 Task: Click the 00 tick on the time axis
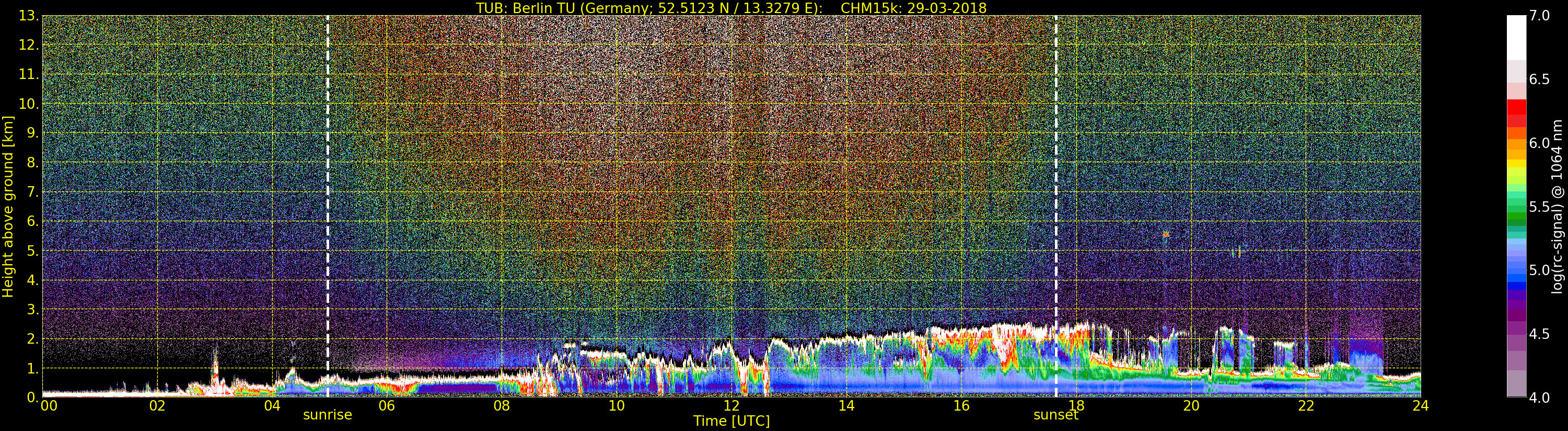(x=49, y=406)
